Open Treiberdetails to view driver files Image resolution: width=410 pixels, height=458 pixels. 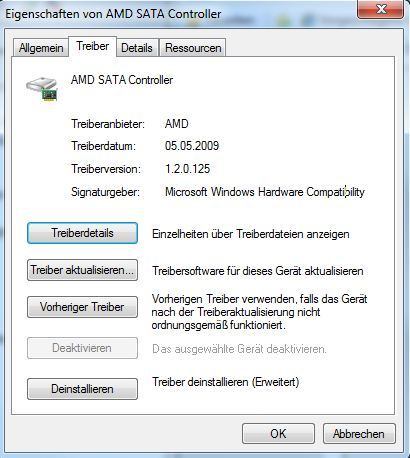pos(82,233)
